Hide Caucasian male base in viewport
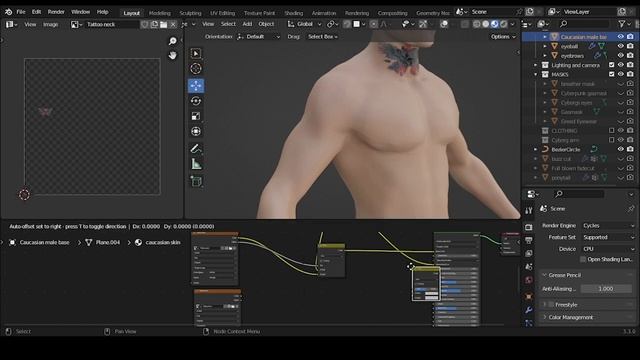Screen dimensions: 640x360 621,37
